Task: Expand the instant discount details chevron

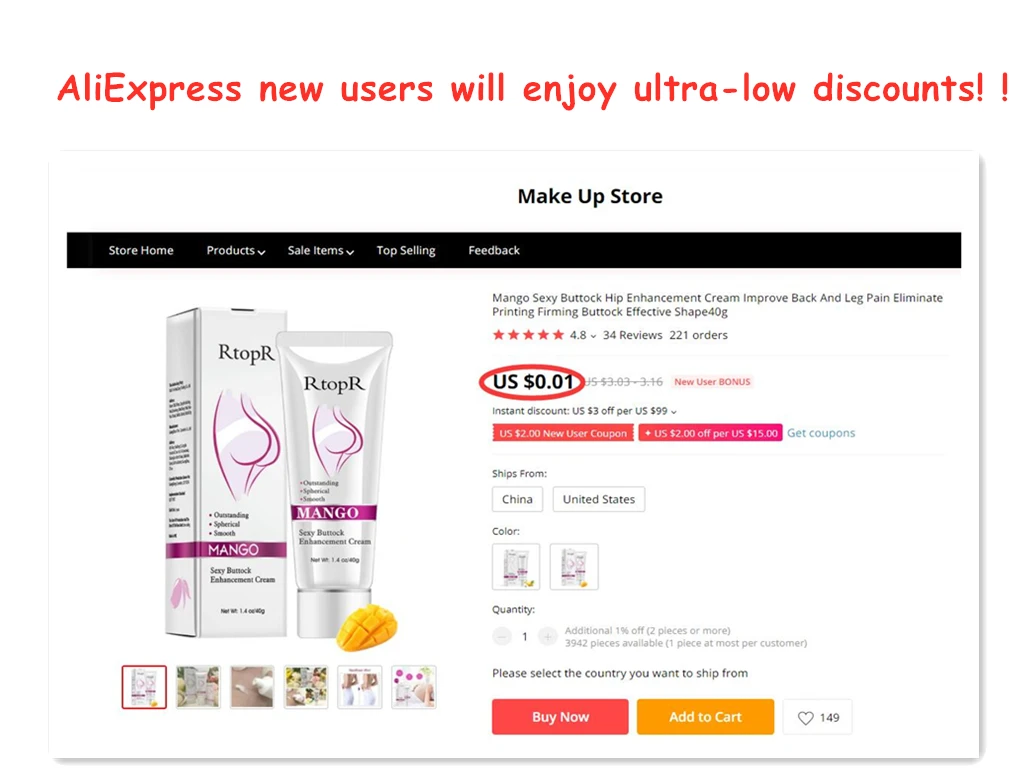Action: [674, 411]
